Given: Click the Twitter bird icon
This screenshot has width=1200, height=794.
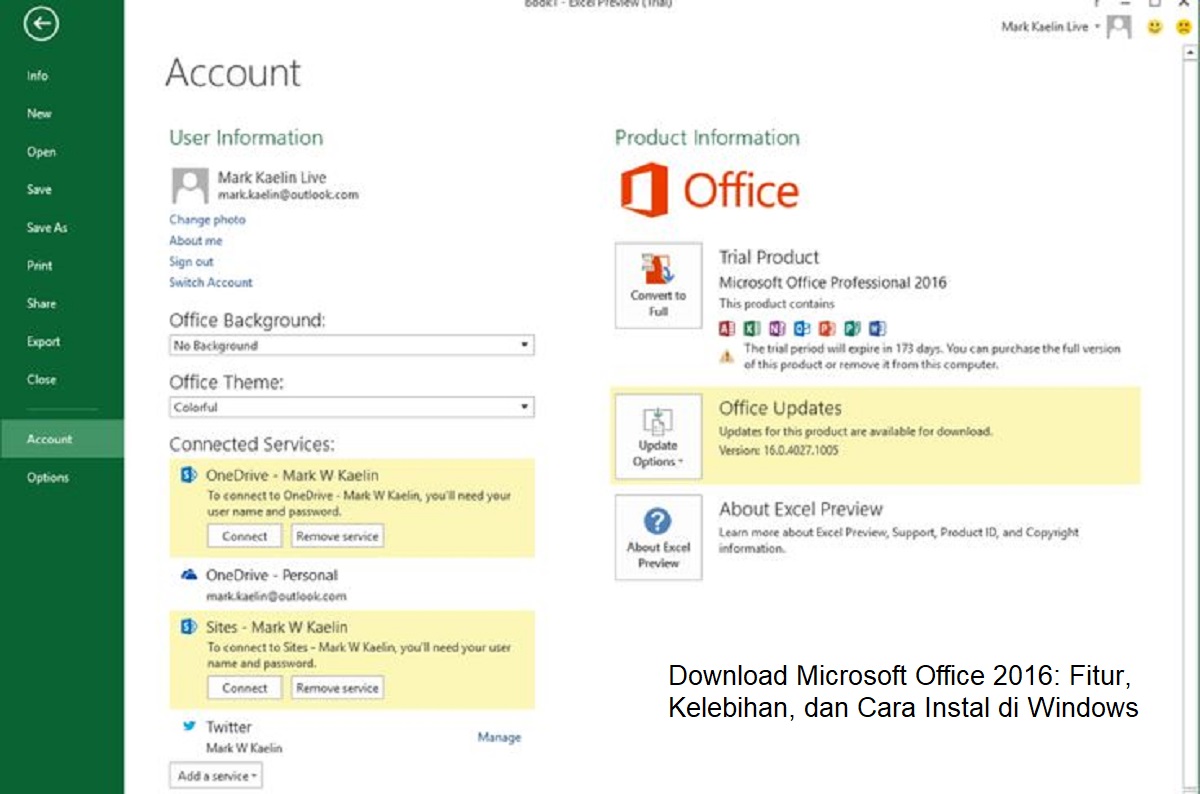Looking at the screenshot, I should (191, 726).
